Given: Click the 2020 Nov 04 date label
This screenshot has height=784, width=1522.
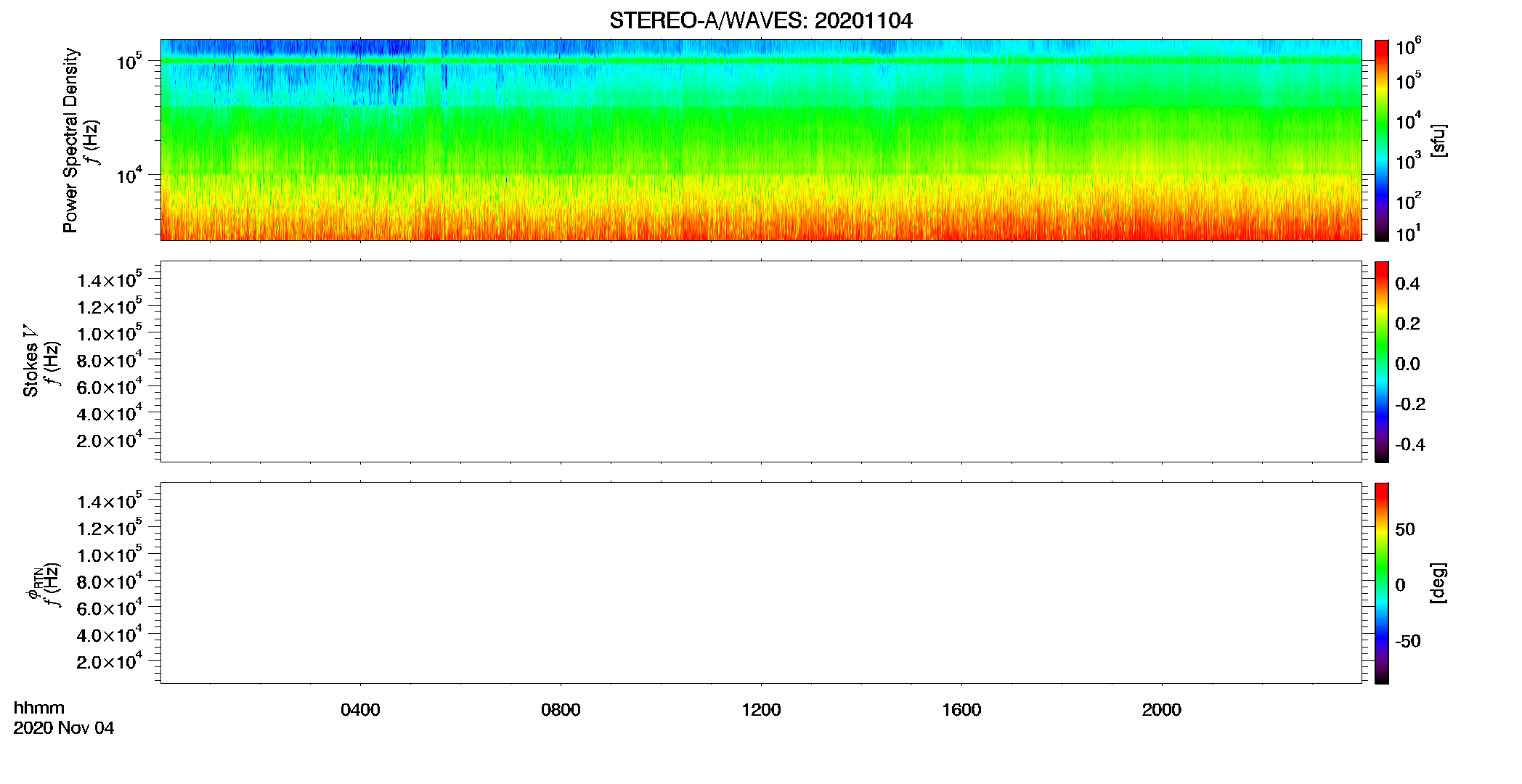Looking at the screenshot, I should (x=64, y=728).
